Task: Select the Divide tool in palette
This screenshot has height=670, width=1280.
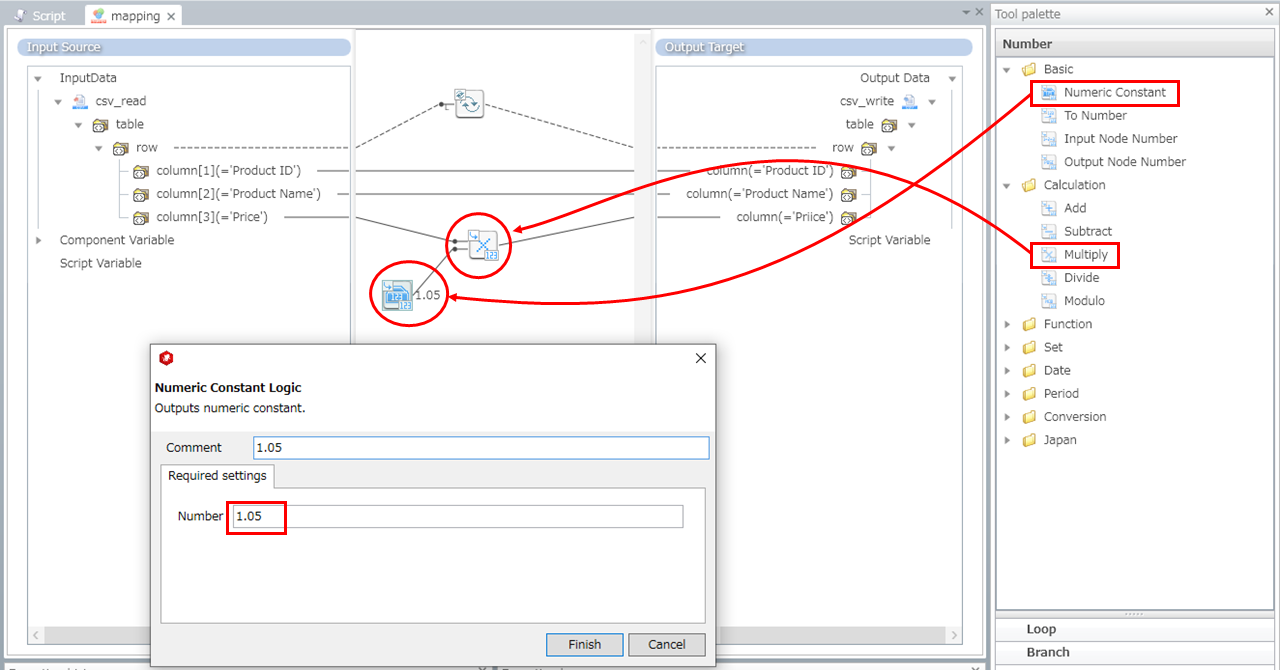Action: 1080,278
